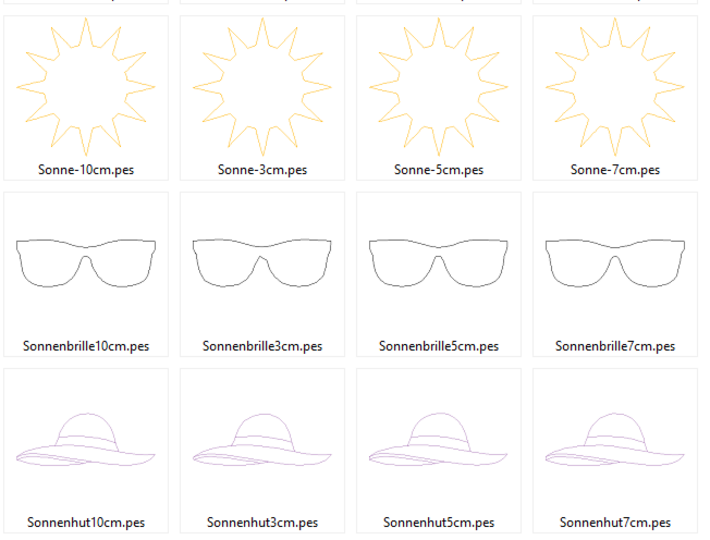
Task: Select the Sonnenbrille3cm.pes sunglasses thumbnail
Action: [x=262, y=263]
